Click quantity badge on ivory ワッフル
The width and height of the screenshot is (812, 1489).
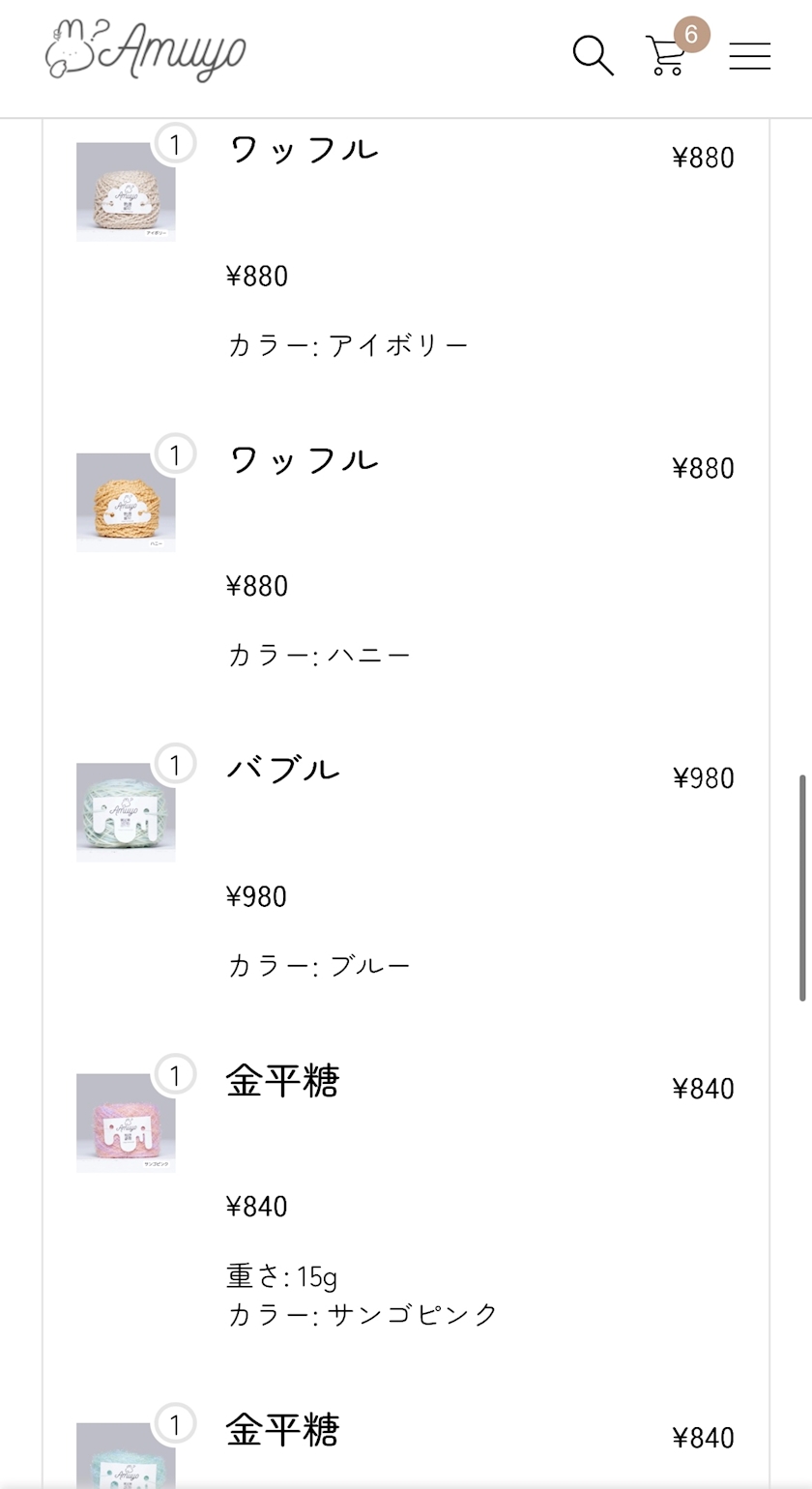[x=175, y=145]
